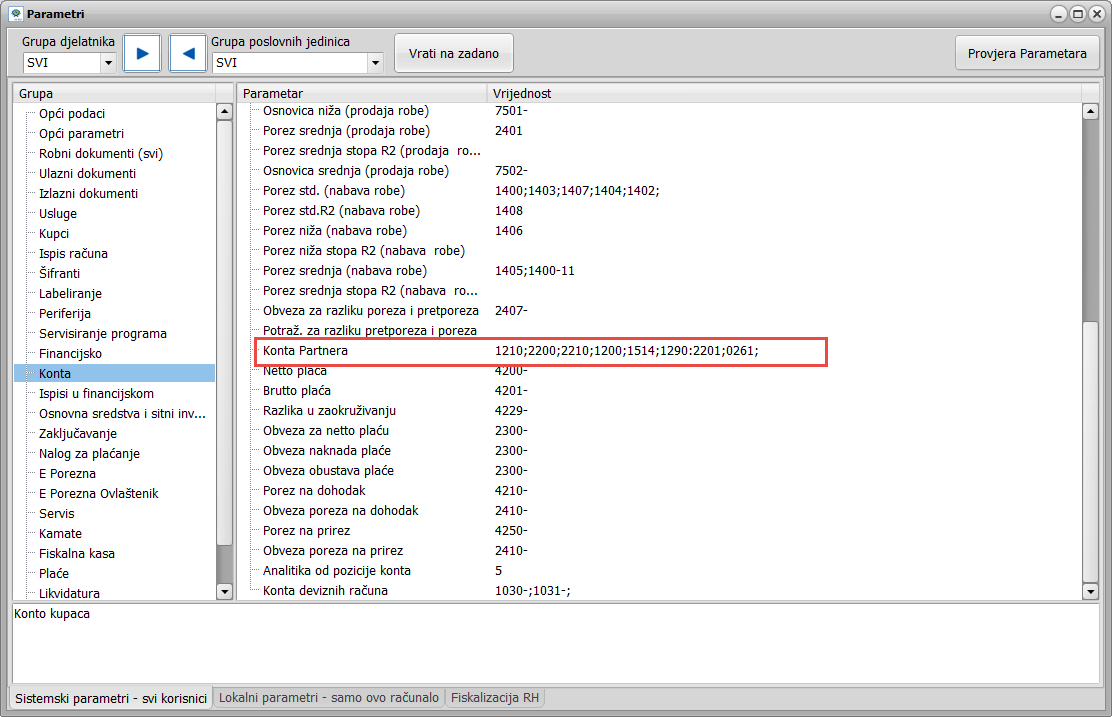This screenshot has height=717, width=1112.
Task: Click the blue left-arrow button
Action: click(188, 53)
